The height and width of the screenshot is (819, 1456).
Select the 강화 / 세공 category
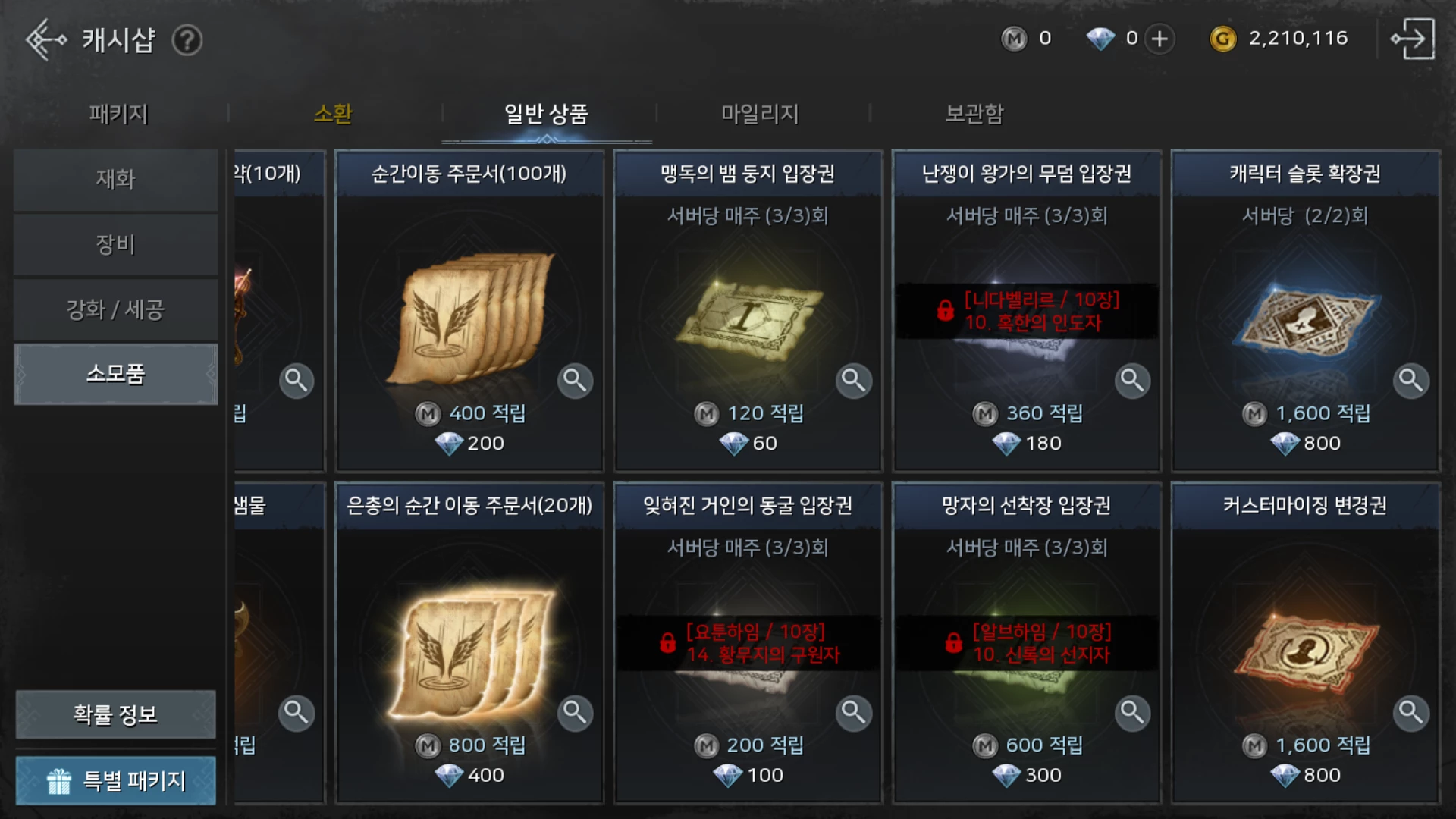point(116,309)
